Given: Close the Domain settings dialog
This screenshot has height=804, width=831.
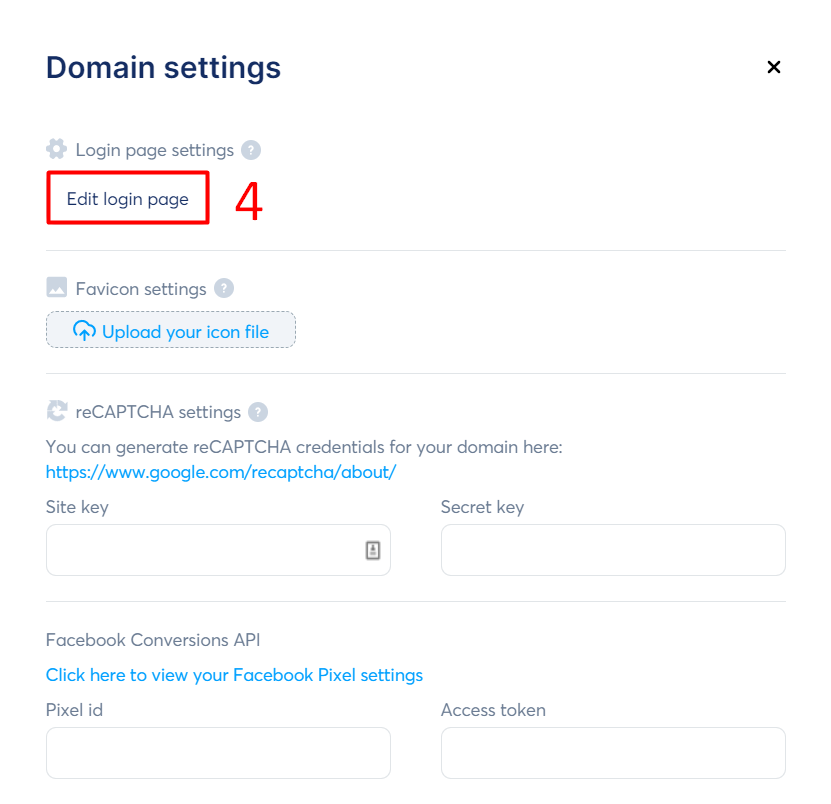Looking at the screenshot, I should [774, 67].
